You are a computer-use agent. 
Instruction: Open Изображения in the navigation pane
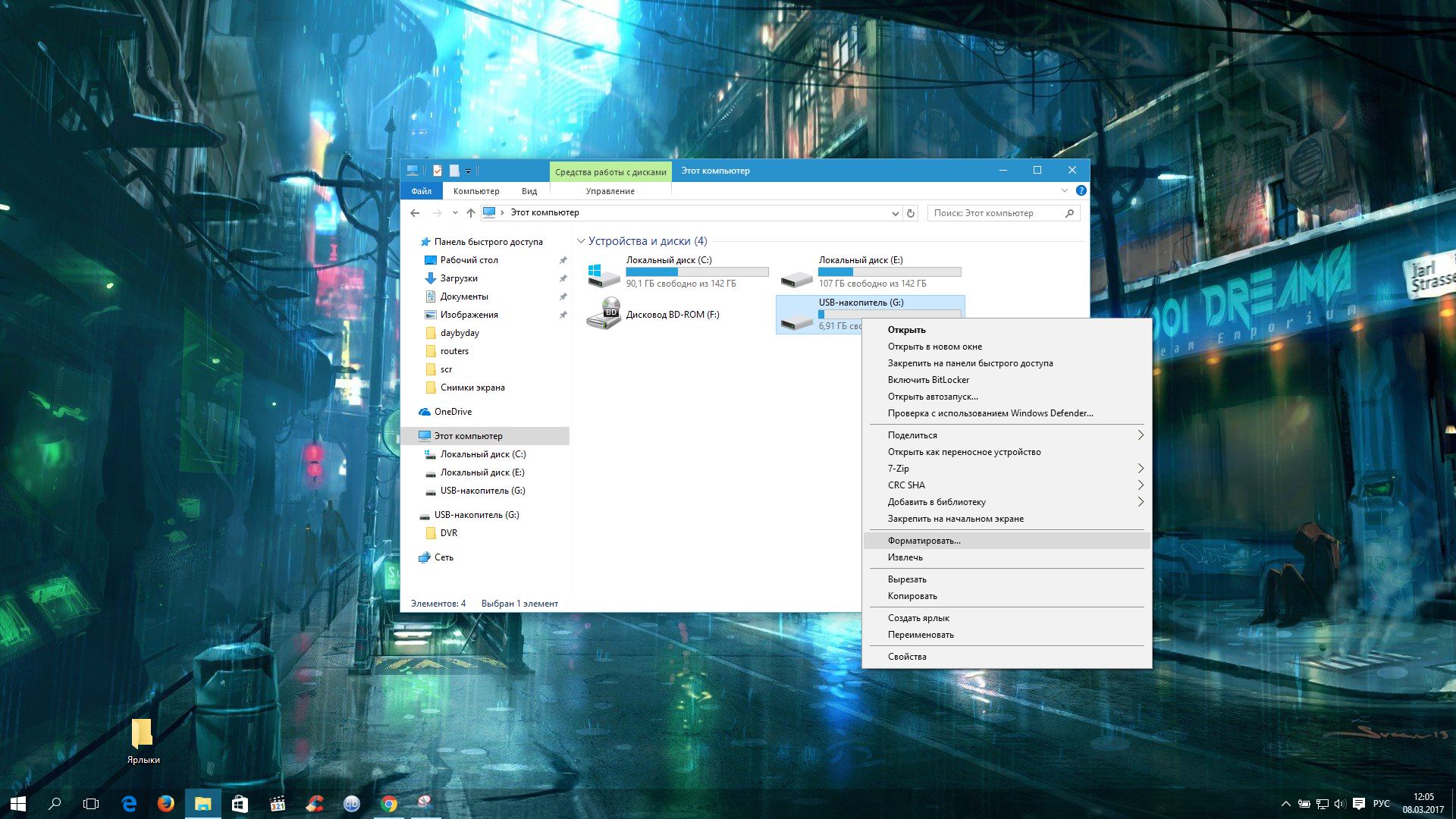click(x=469, y=315)
